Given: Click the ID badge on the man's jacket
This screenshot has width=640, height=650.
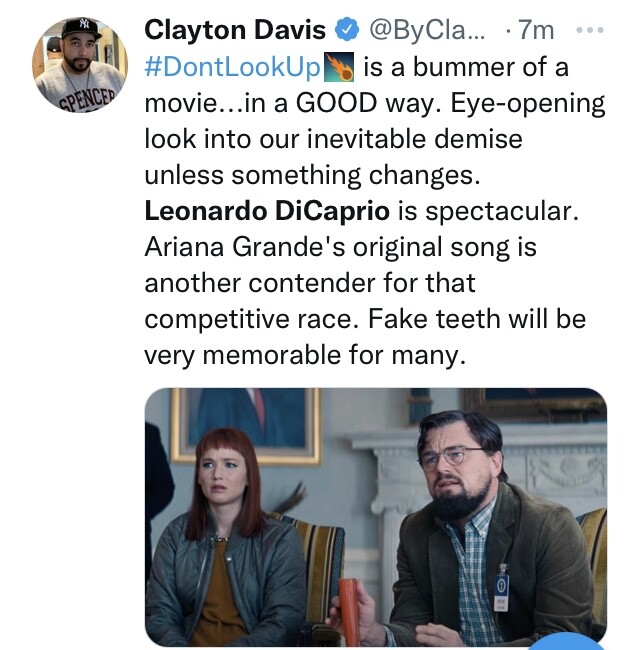Looking at the screenshot, I should click(502, 585).
